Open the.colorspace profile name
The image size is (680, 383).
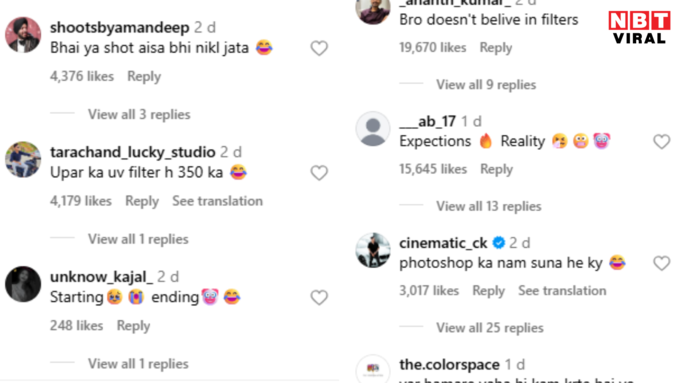(449, 364)
